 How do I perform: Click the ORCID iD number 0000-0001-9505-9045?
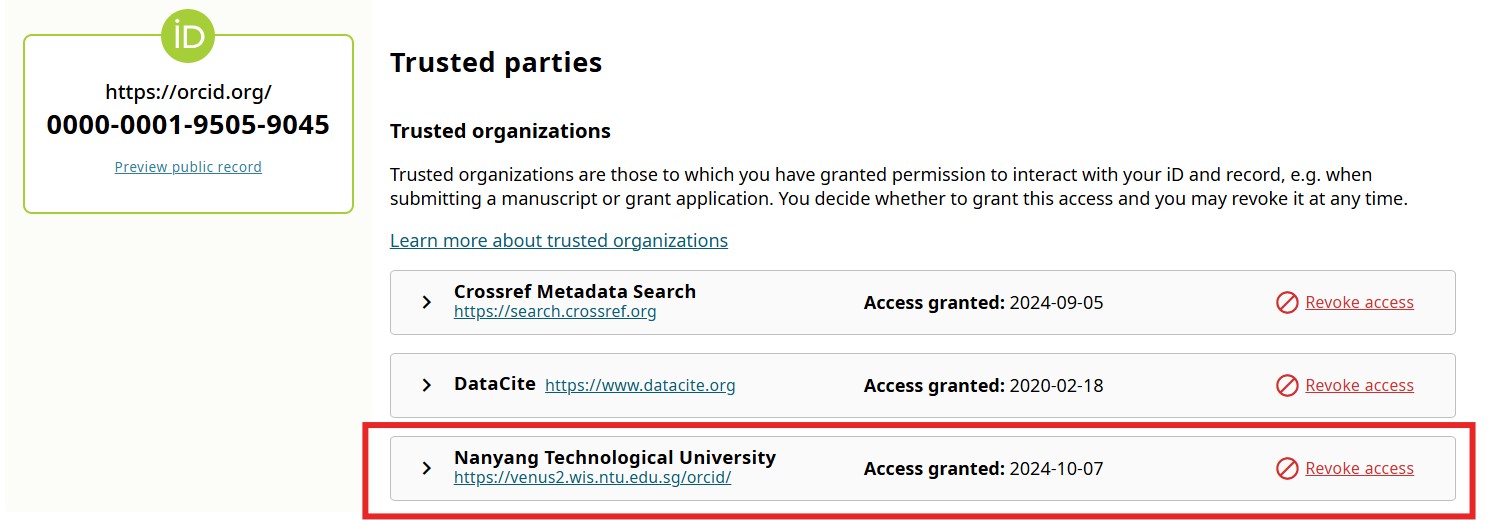188,125
